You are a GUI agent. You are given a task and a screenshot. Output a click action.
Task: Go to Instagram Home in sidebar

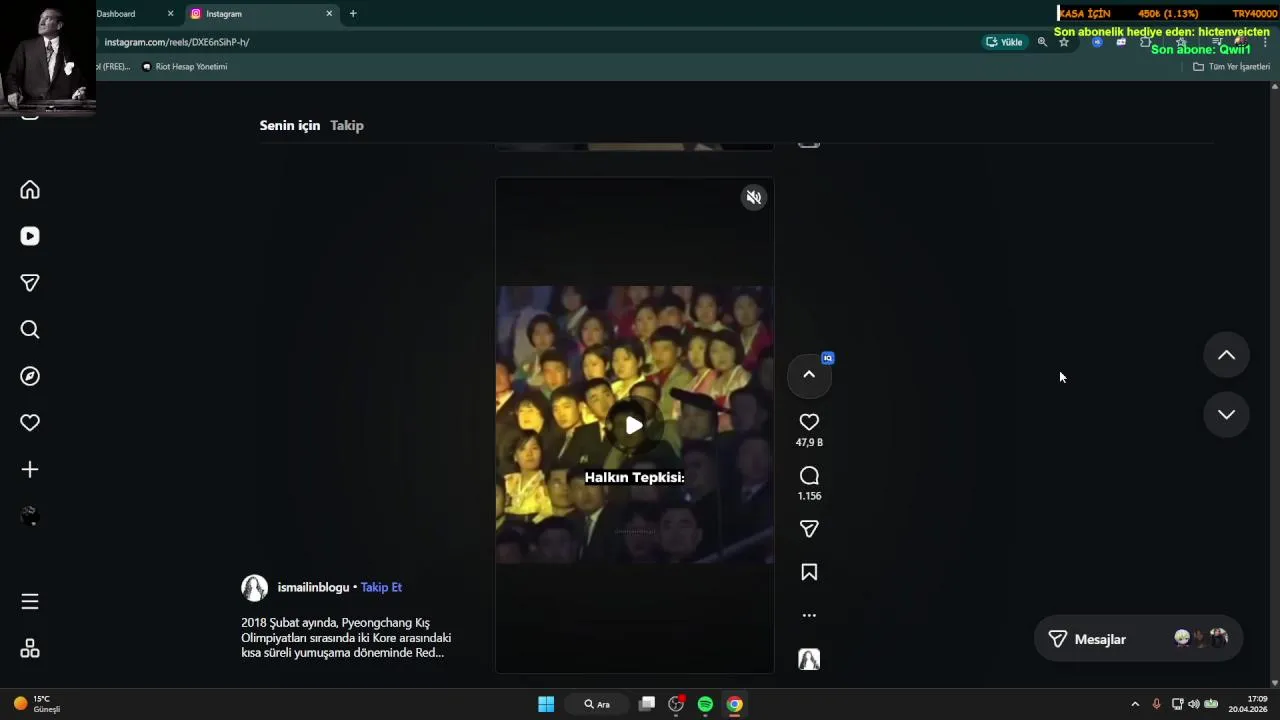(30, 190)
